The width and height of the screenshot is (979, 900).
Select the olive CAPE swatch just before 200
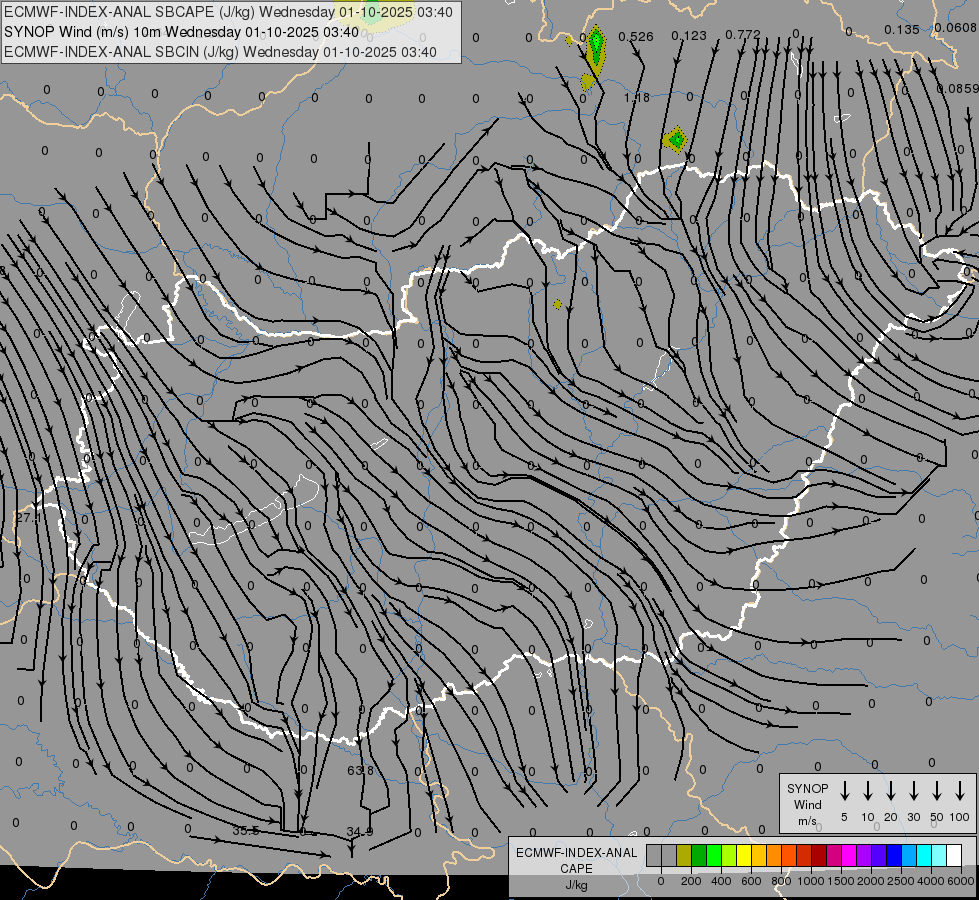[x=684, y=855]
